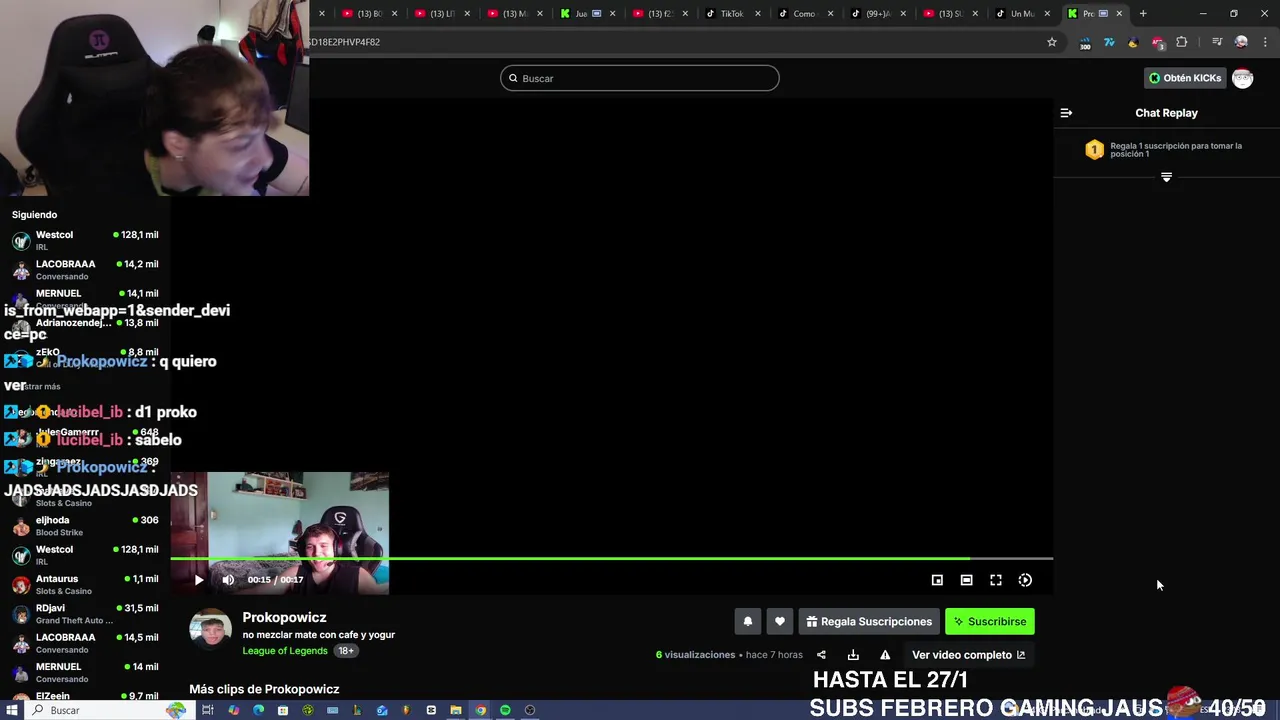Open OBS Studio from the taskbar
This screenshot has height=720, width=1280.
pyautogui.click(x=530, y=710)
